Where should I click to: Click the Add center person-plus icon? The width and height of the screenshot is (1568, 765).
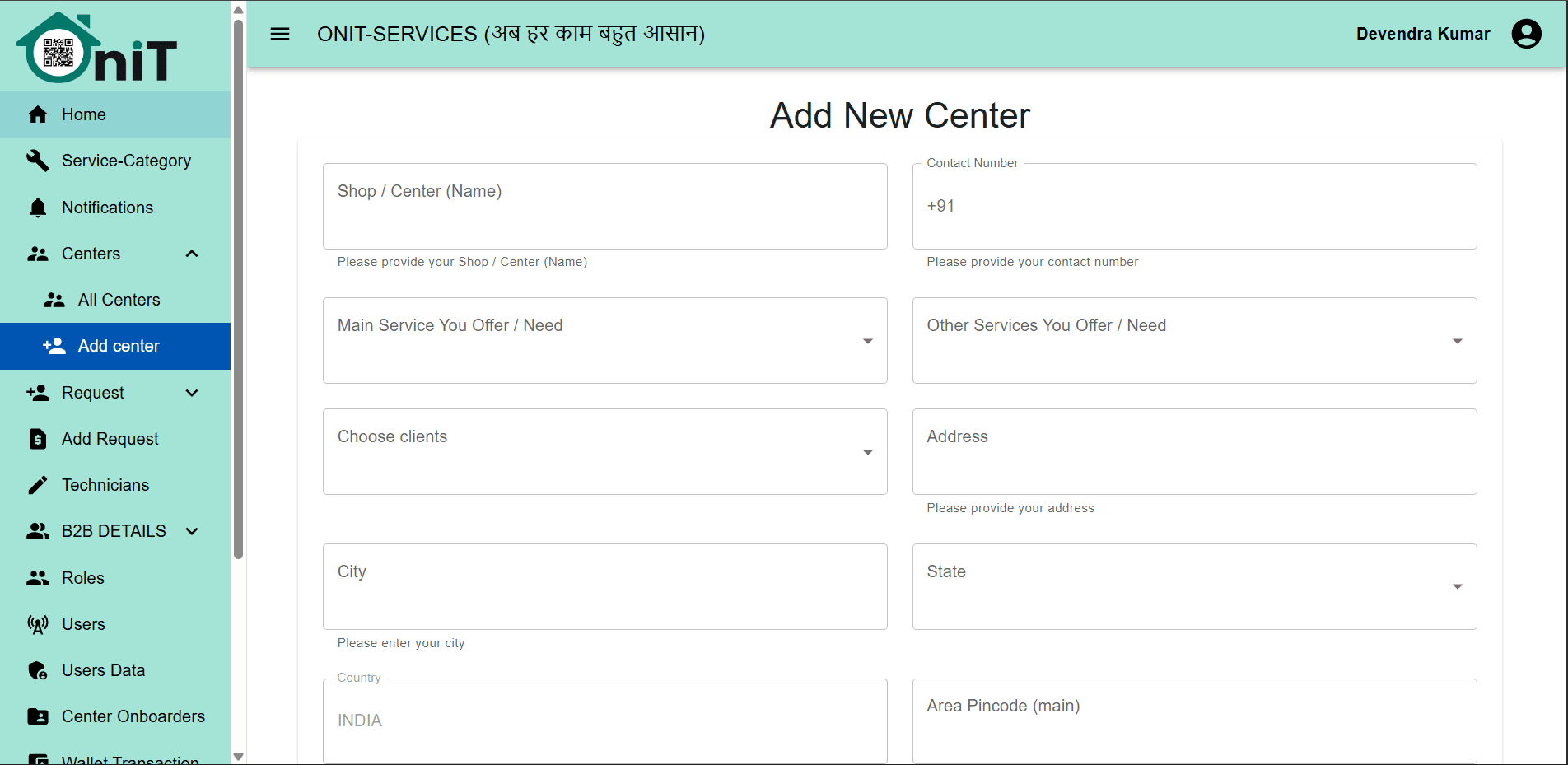coord(54,346)
